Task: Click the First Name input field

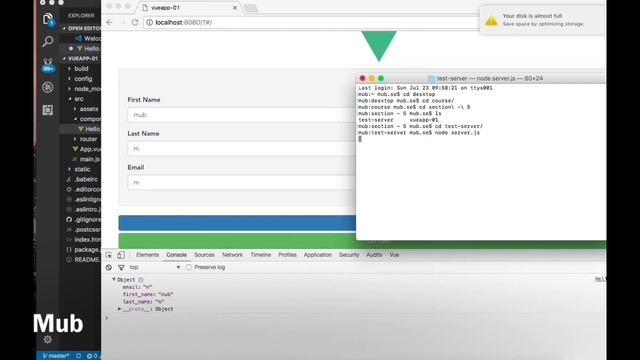Action: click(242, 115)
